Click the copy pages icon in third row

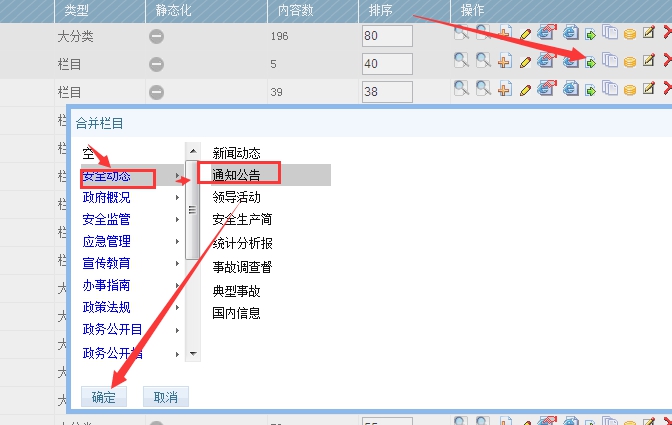[x=609, y=88]
